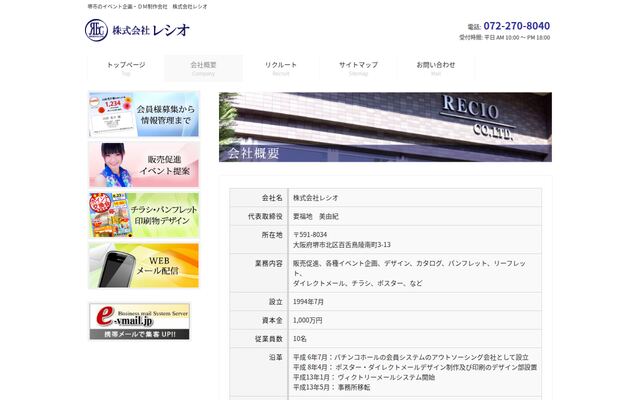Click the phone number 072-270-8040

[516, 26]
